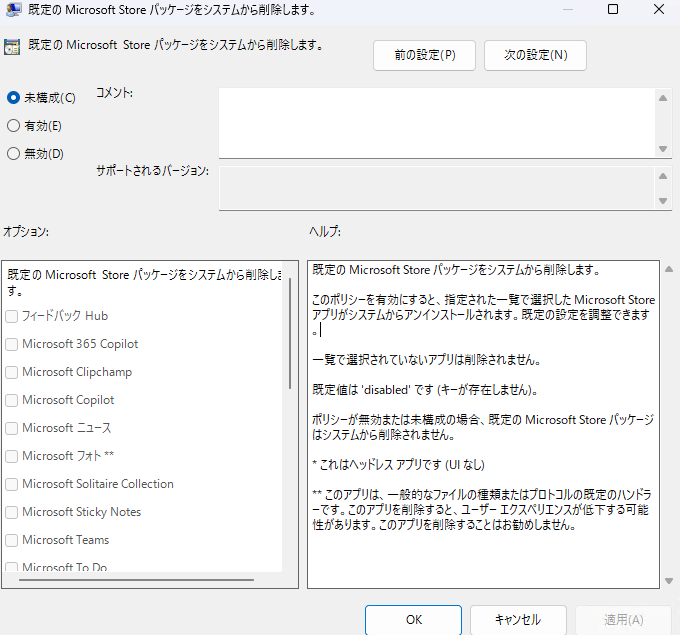Image resolution: width=680 pixels, height=635 pixels.
Task: Click the help pane scroll up arrow
Action: click(669, 269)
